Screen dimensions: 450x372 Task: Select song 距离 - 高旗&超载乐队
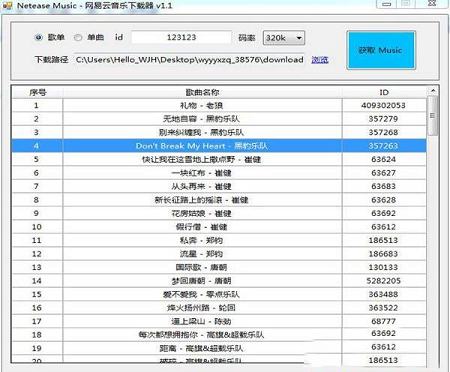tap(202, 348)
